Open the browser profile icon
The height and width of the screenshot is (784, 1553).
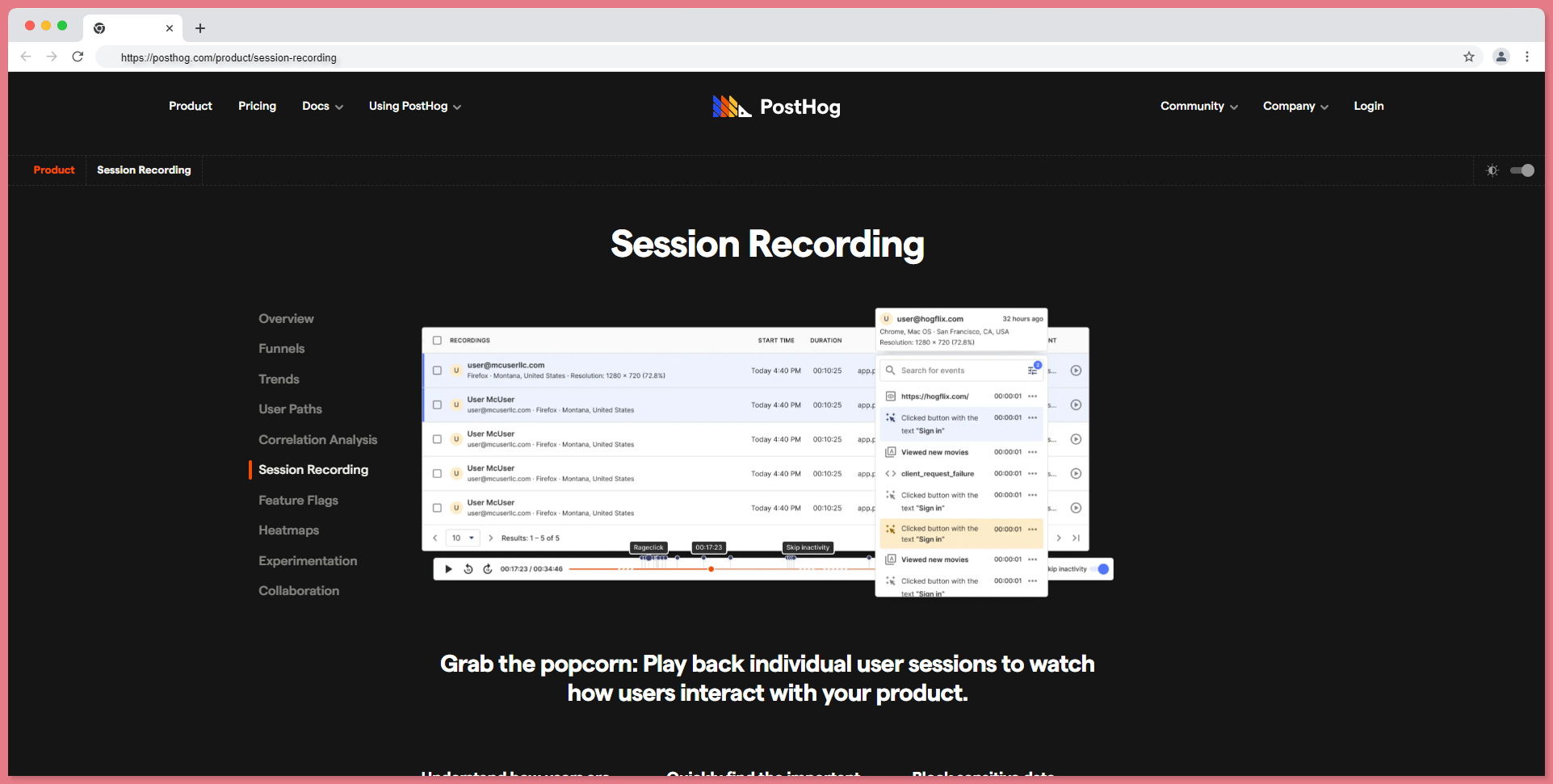tap(1501, 57)
